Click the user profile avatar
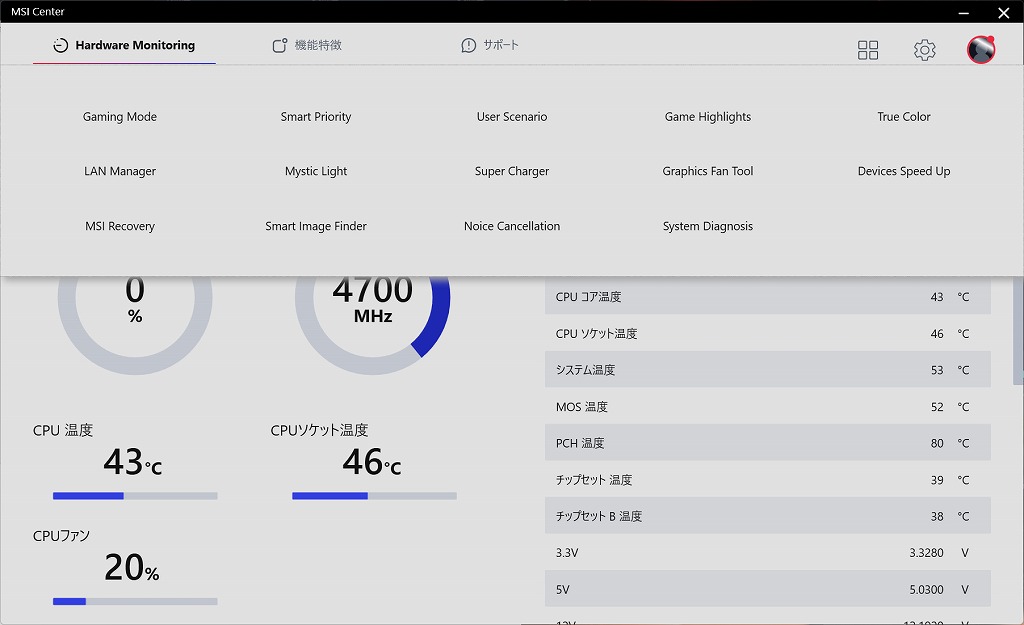1024x625 pixels. (x=981, y=50)
